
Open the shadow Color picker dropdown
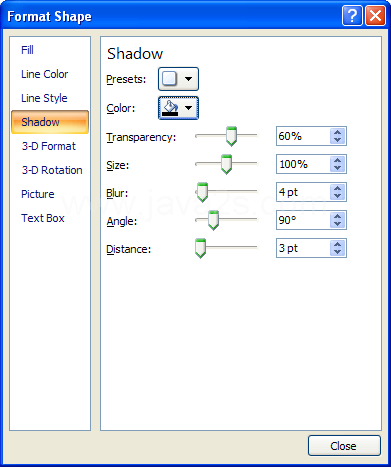[178, 108]
